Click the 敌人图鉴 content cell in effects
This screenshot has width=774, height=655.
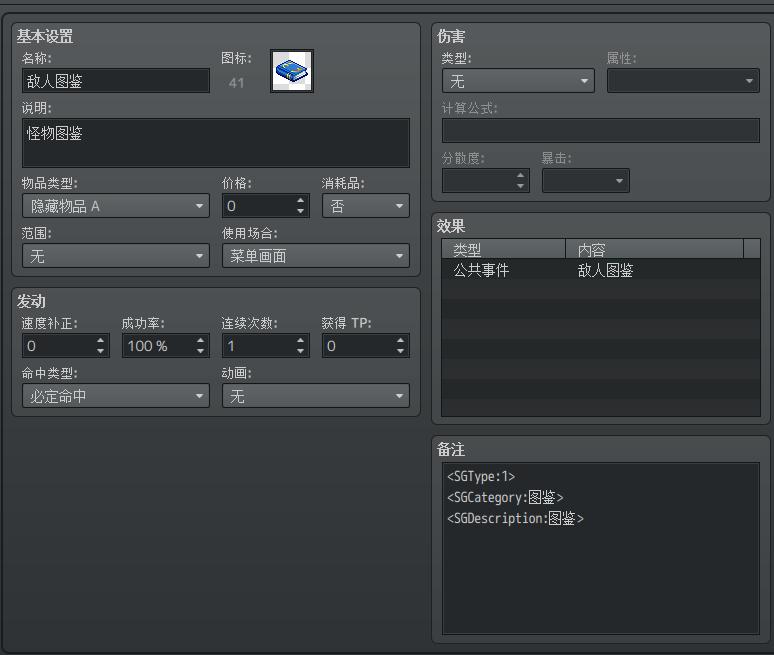(605, 270)
